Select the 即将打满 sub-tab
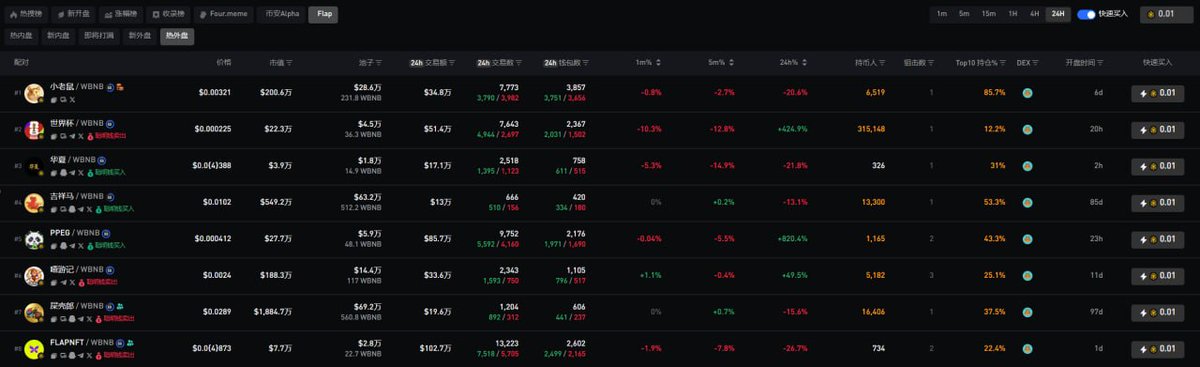 pos(100,35)
